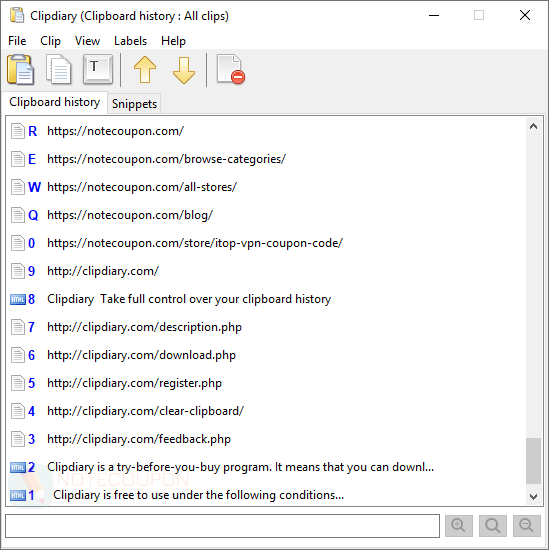Click the vertical scrollbar thumb
Screen dimensions: 549x550
(534, 461)
